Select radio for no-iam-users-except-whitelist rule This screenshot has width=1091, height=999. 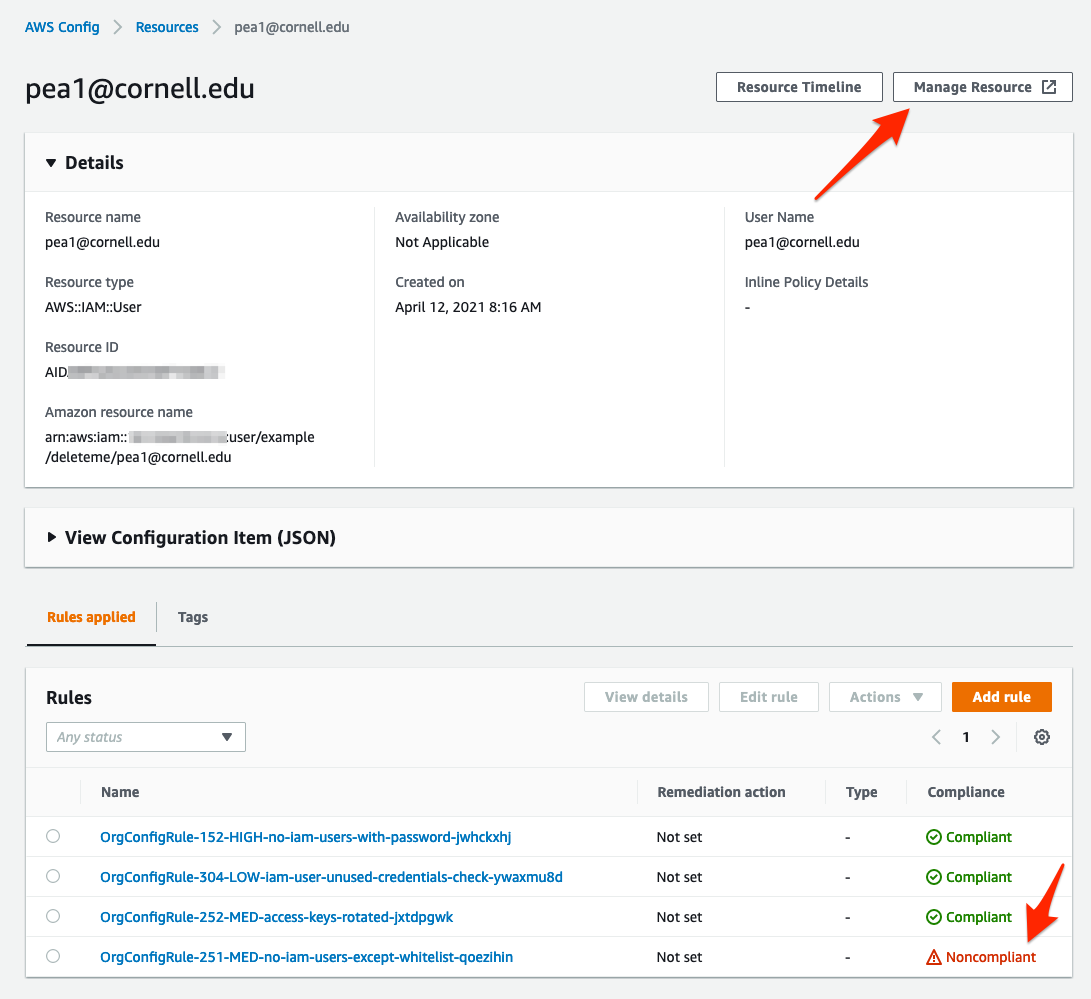[53, 956]
